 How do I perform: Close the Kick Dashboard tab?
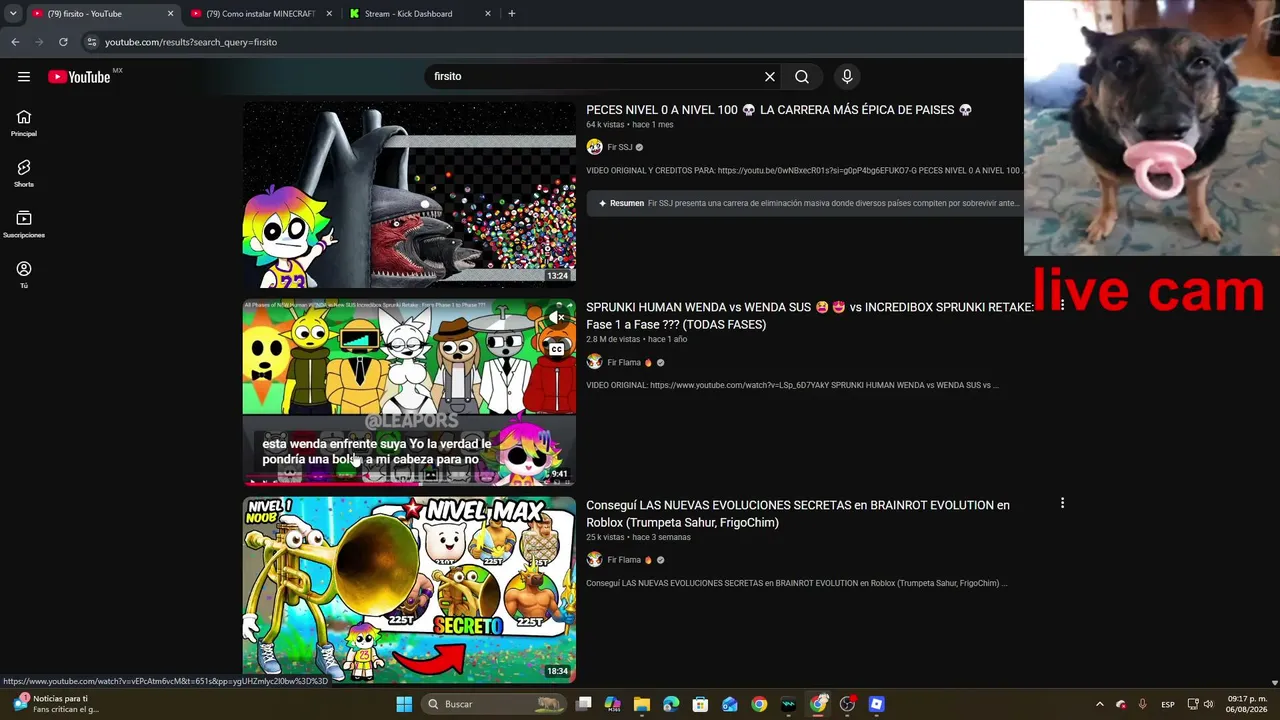[x=488, y=14]
